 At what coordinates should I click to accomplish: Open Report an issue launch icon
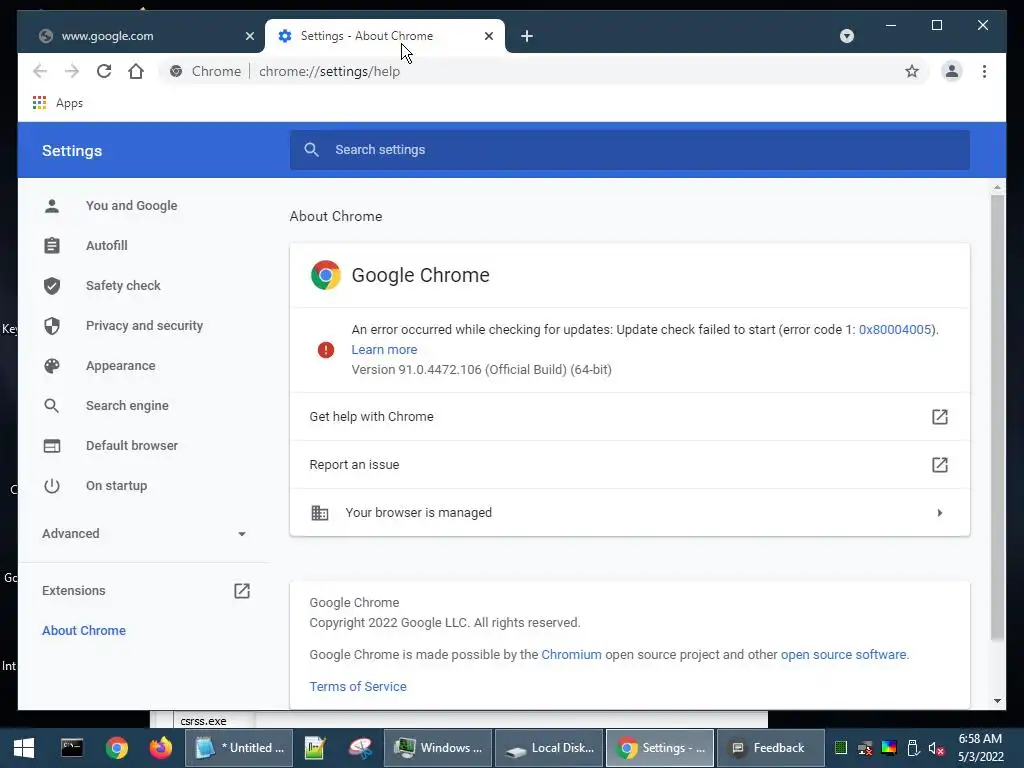(x=939, y=465)
